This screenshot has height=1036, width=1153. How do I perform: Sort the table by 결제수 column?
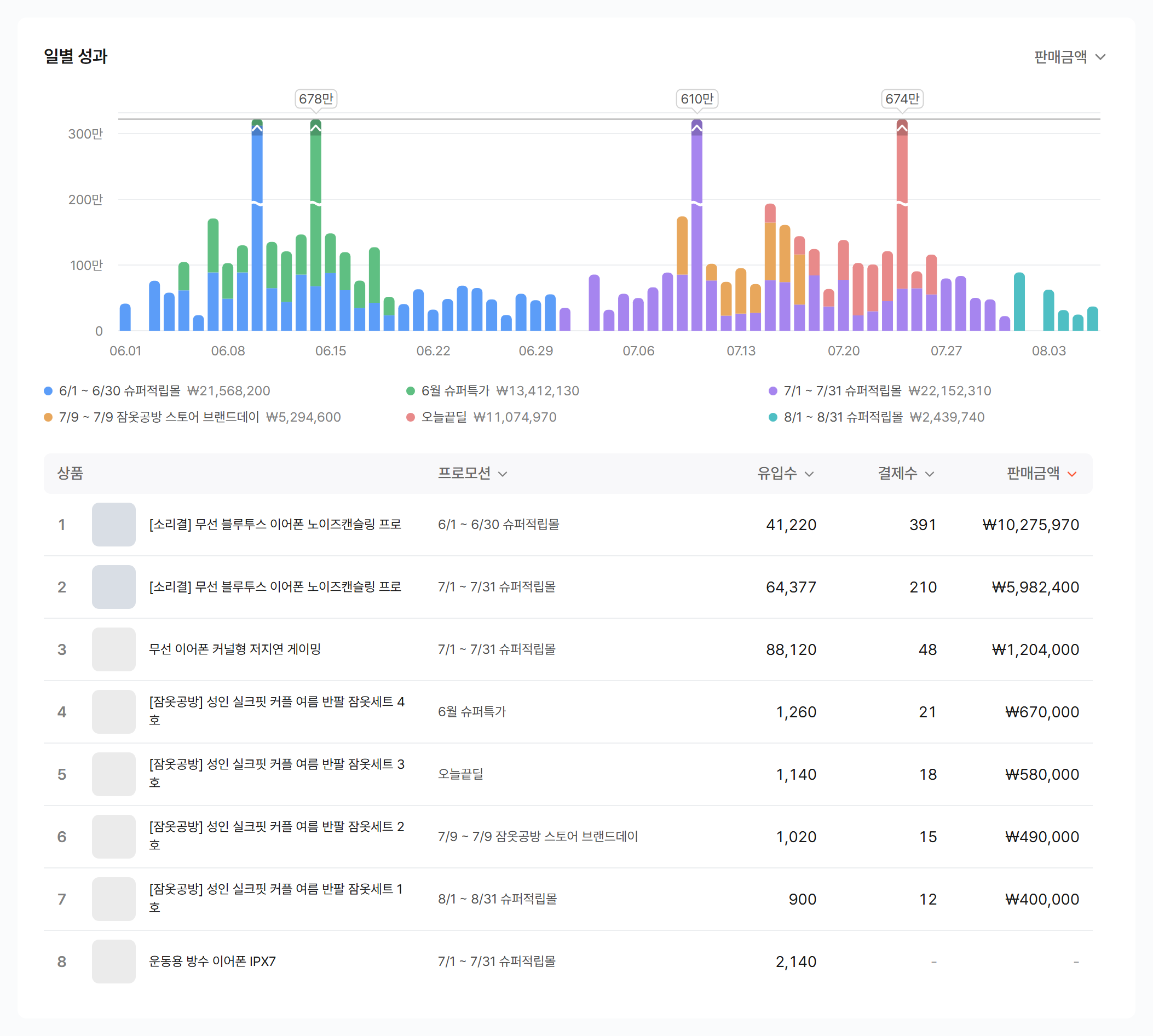[x=906, y=473]
